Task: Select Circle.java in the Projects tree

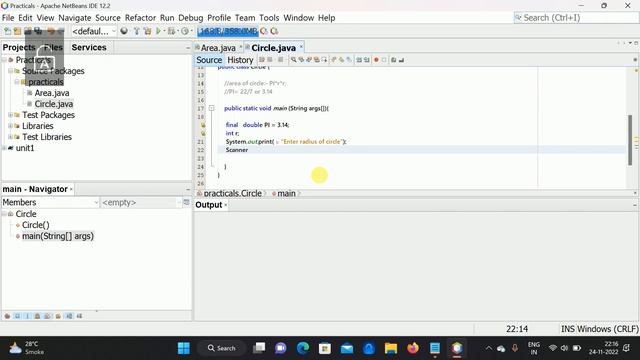Action: [53, 104]
